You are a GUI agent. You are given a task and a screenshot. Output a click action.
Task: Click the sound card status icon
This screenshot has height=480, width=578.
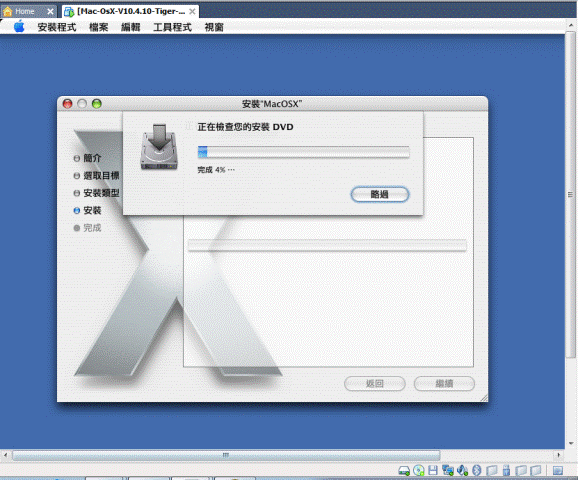point(462,470)
